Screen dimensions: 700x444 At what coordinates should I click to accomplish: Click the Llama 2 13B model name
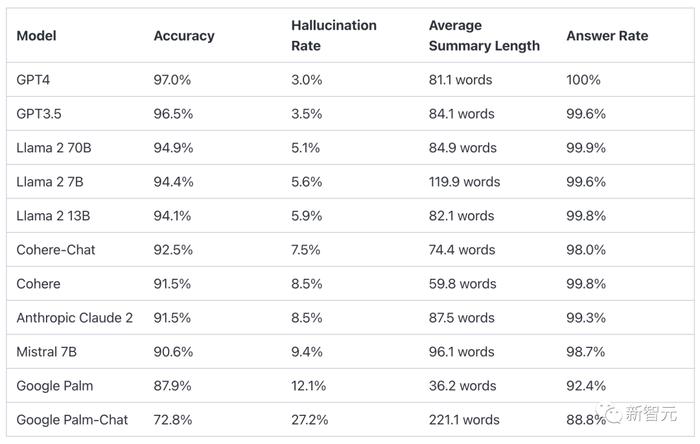53,216
